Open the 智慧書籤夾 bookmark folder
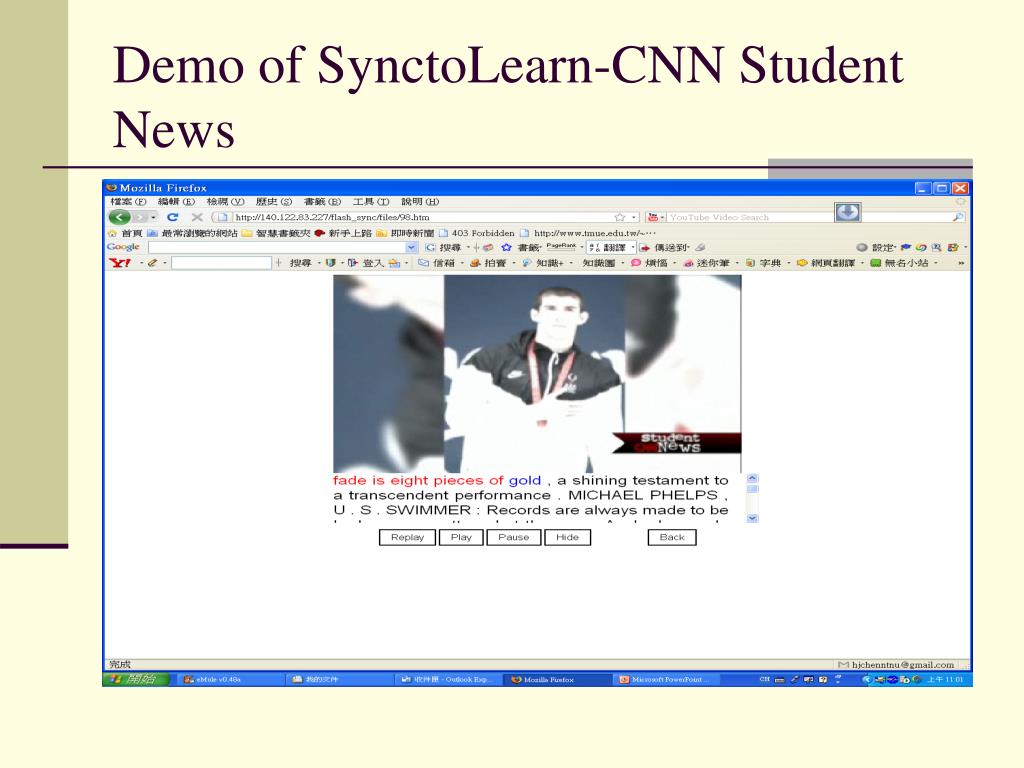Image resolution: width=1024 pixels, height=768 pixels. (x=276, y=233)
